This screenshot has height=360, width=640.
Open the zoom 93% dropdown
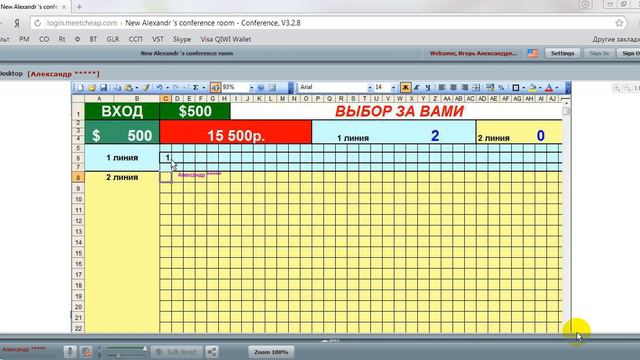251,87
